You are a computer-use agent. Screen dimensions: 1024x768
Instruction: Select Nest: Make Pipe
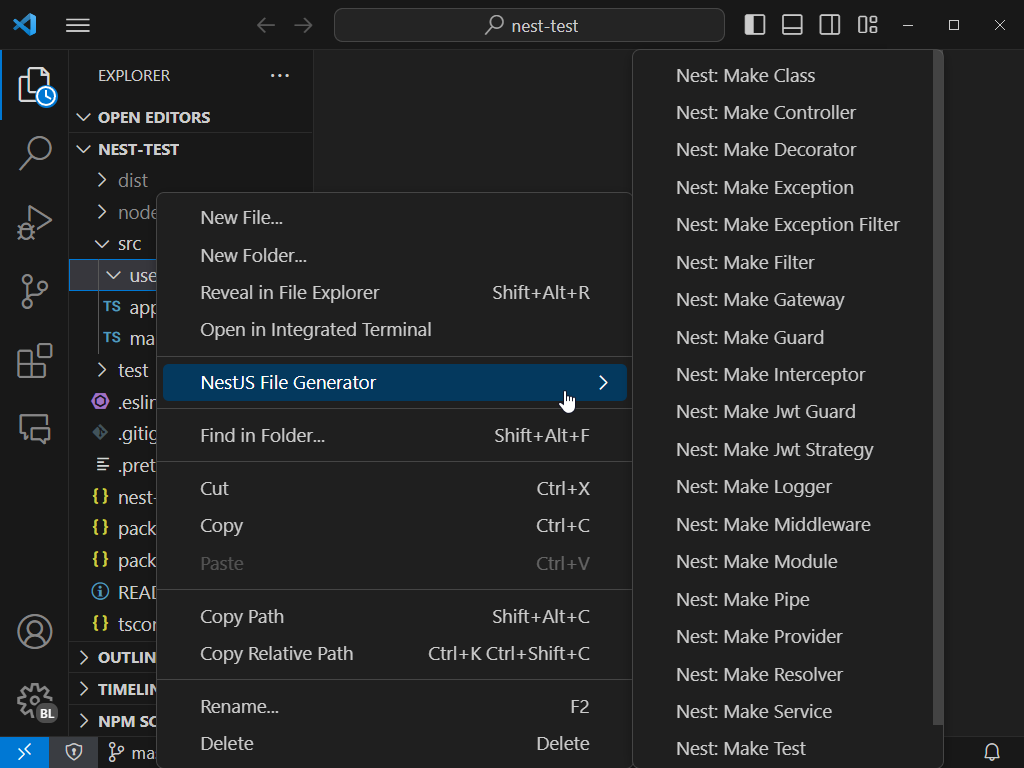click(786, 600)
